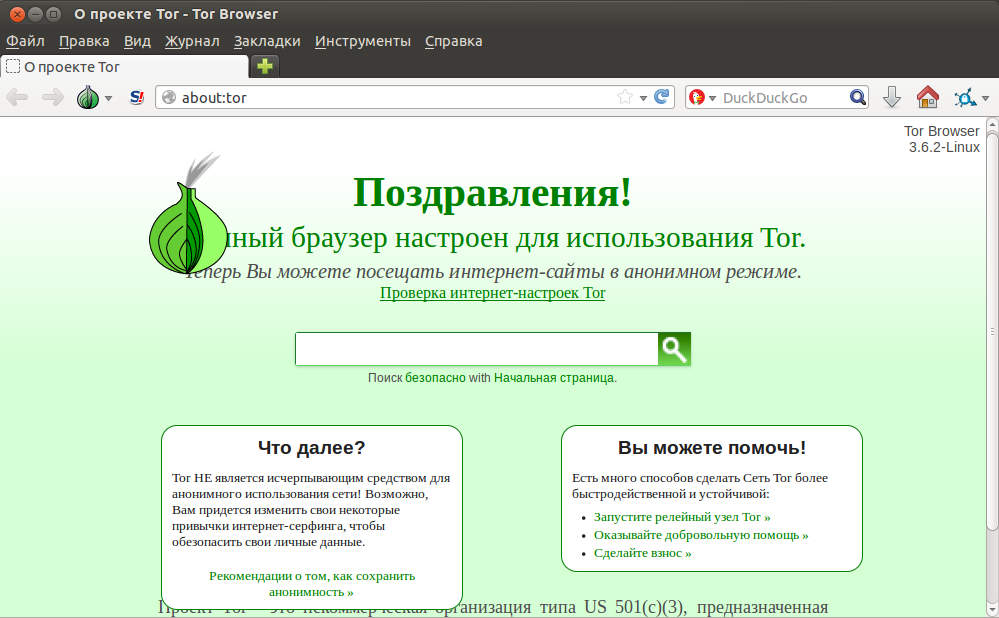The image size is (999, 618).
Task: Click the site identity globe icon
Action: click(169, 97)
